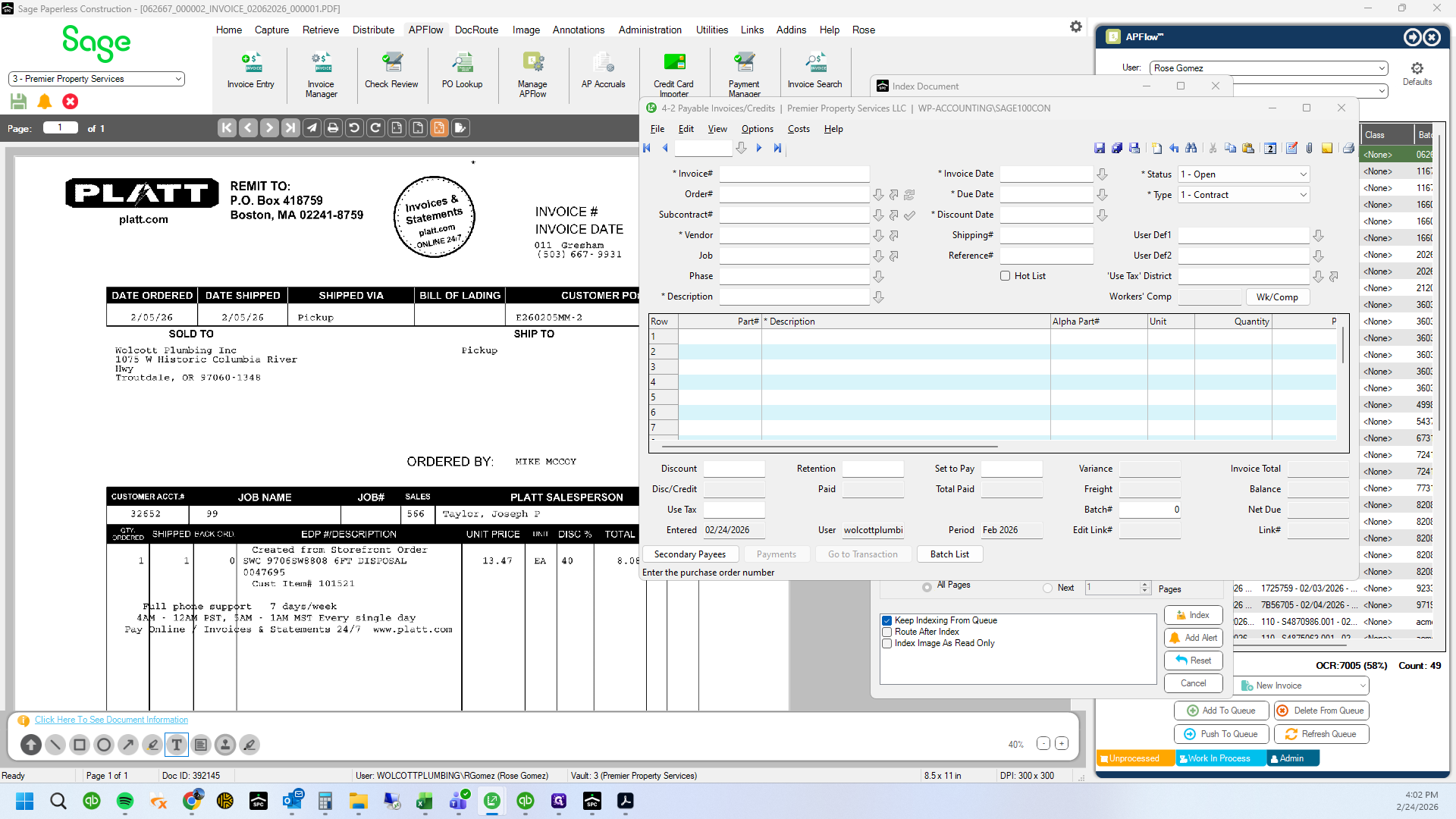Open the Type dropdown showing 1 - Contract

(1244, 195)
